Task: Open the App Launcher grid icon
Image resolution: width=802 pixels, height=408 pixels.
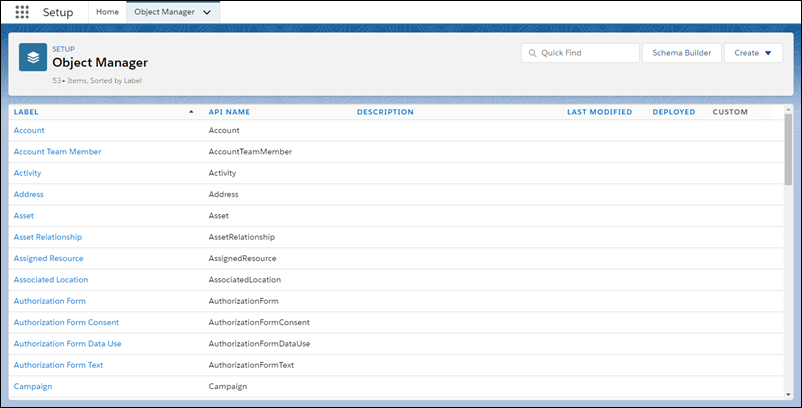Action: point(21,12)
